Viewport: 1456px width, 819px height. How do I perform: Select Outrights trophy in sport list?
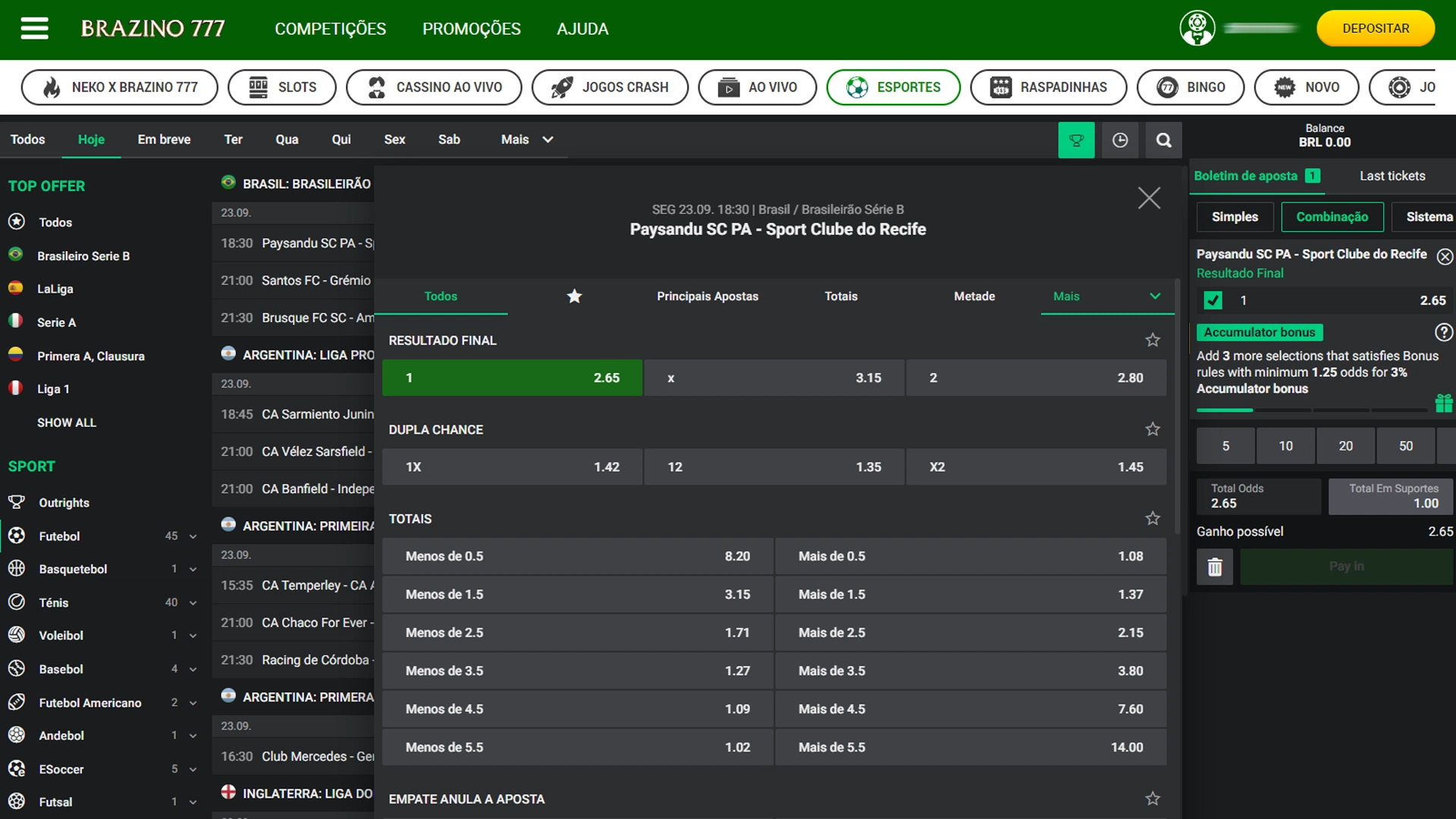click(x=17, y=502)
